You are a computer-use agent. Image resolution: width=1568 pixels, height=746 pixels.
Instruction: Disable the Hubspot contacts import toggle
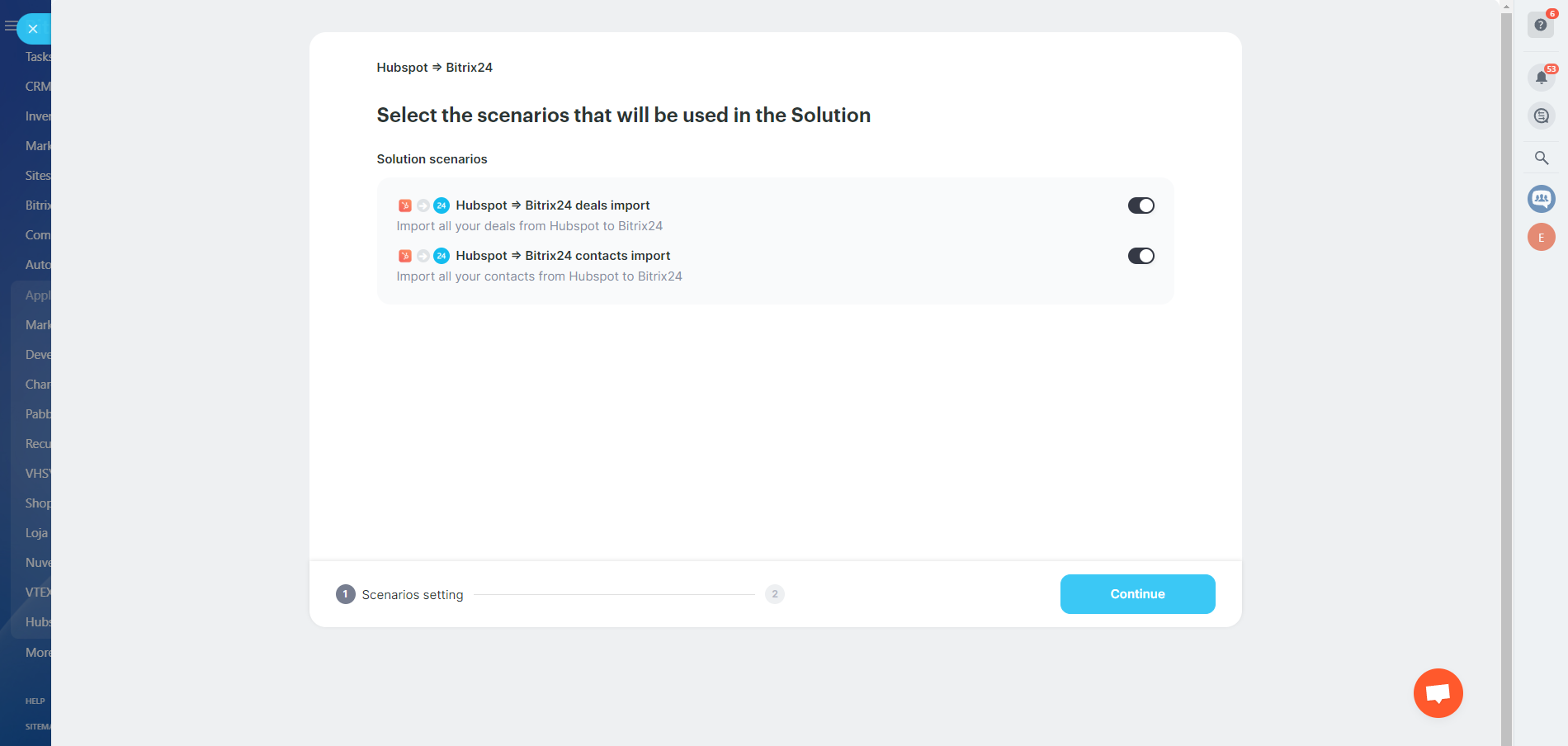coord(1141,256)
